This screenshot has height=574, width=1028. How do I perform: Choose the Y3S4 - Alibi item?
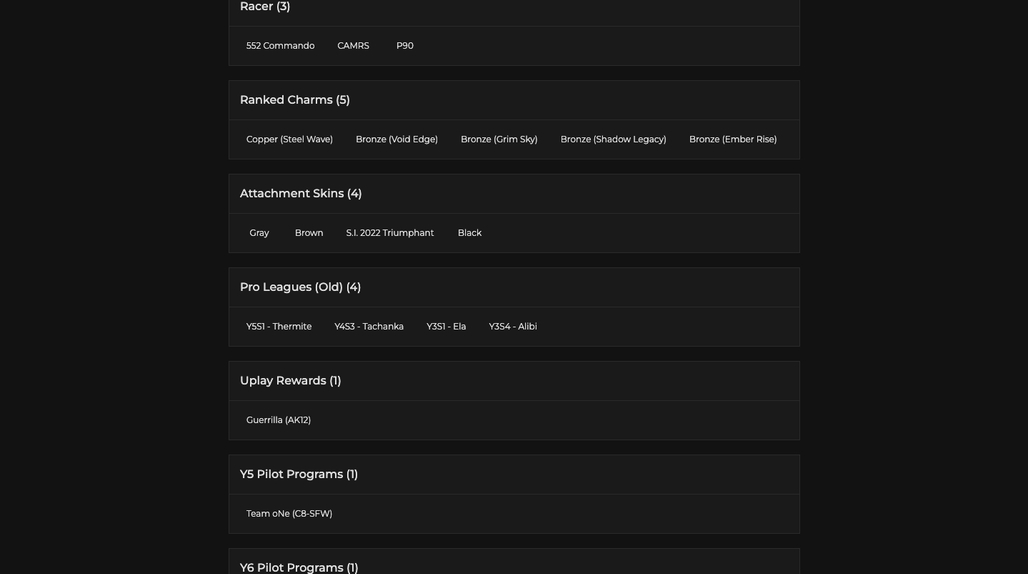coord(513,327)
